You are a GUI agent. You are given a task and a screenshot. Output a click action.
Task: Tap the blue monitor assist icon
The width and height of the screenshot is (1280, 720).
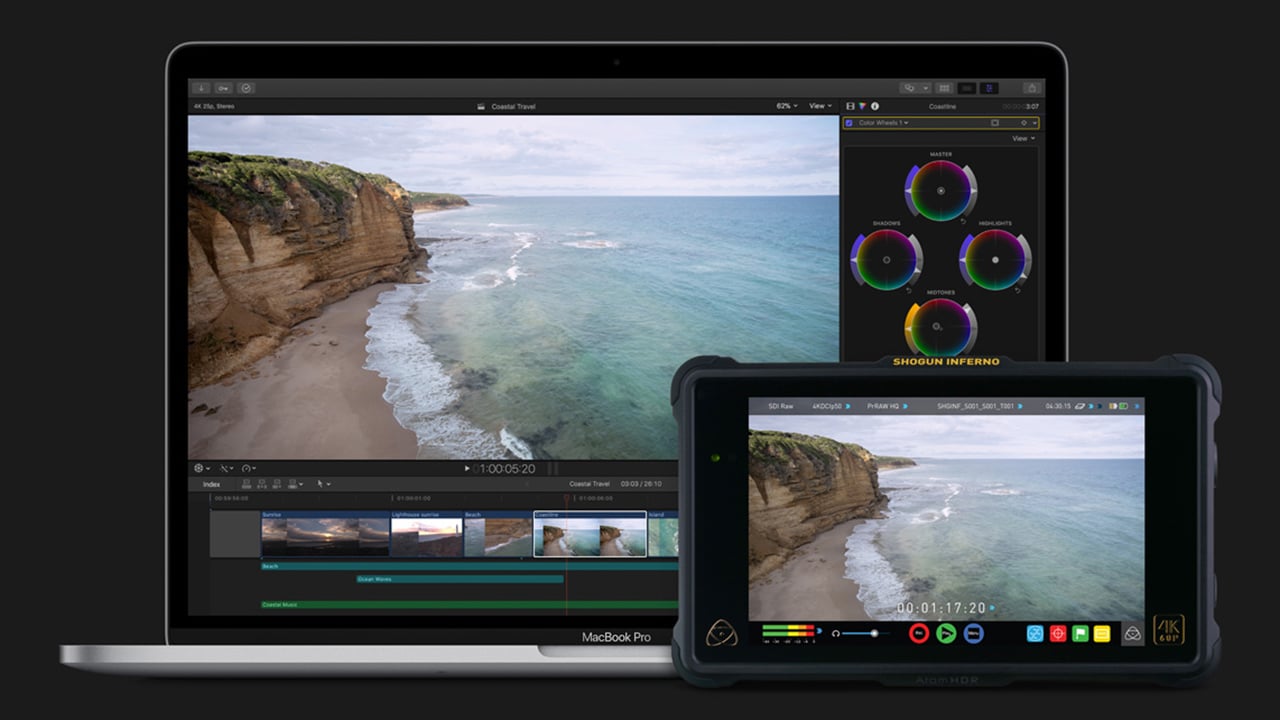(x=1035, y=633)
